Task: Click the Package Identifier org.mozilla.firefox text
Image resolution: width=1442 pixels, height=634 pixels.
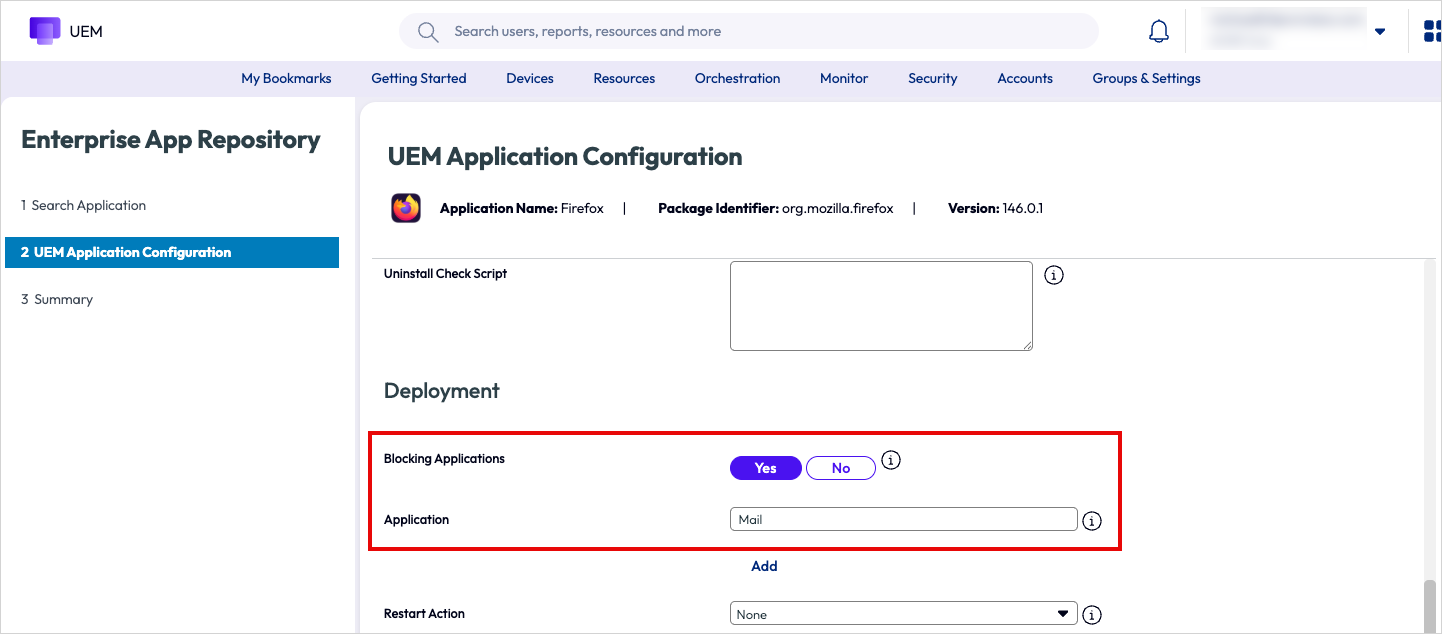Action: 776,209
